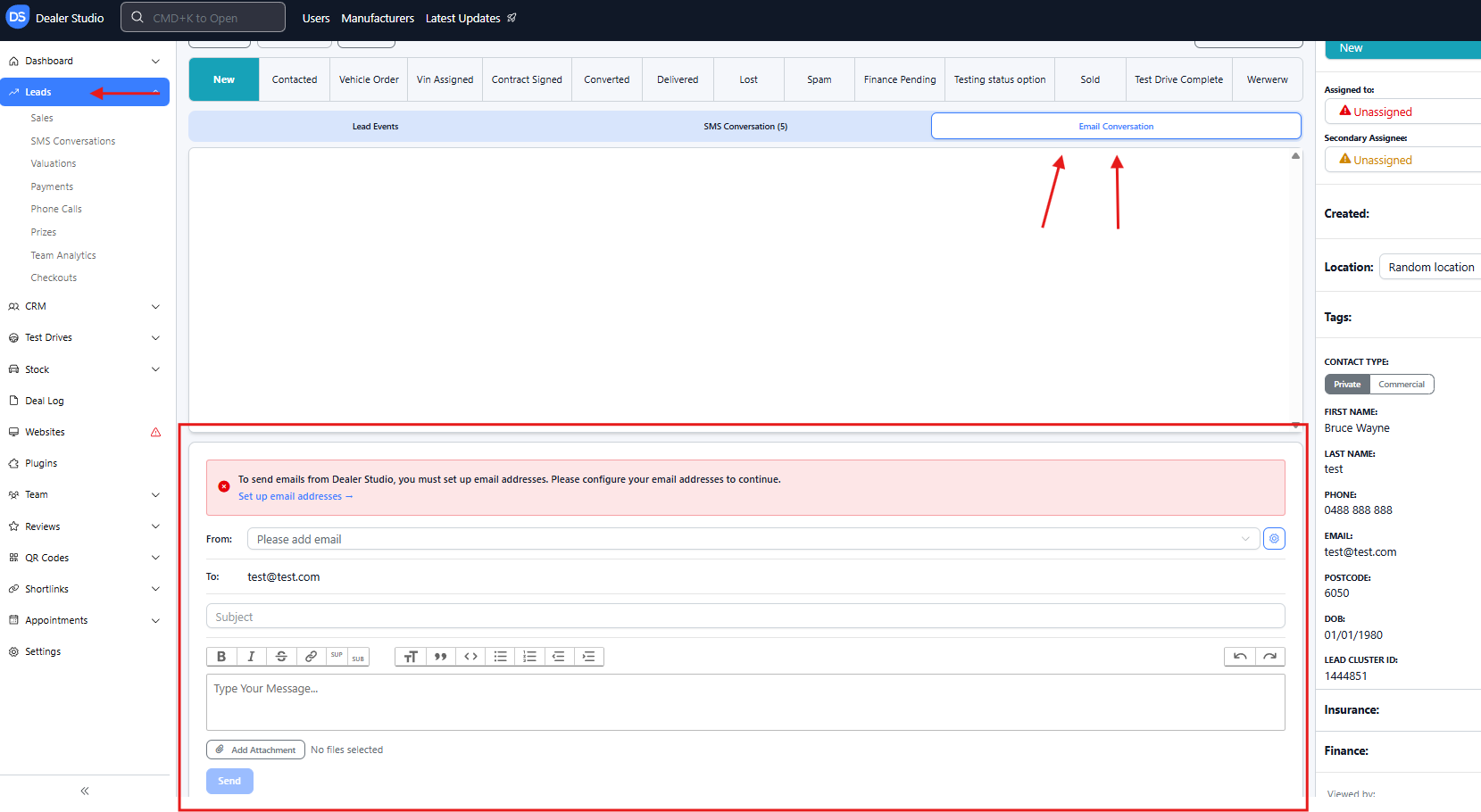
Task: Select Private contact type
Action: coord(1347,385)
